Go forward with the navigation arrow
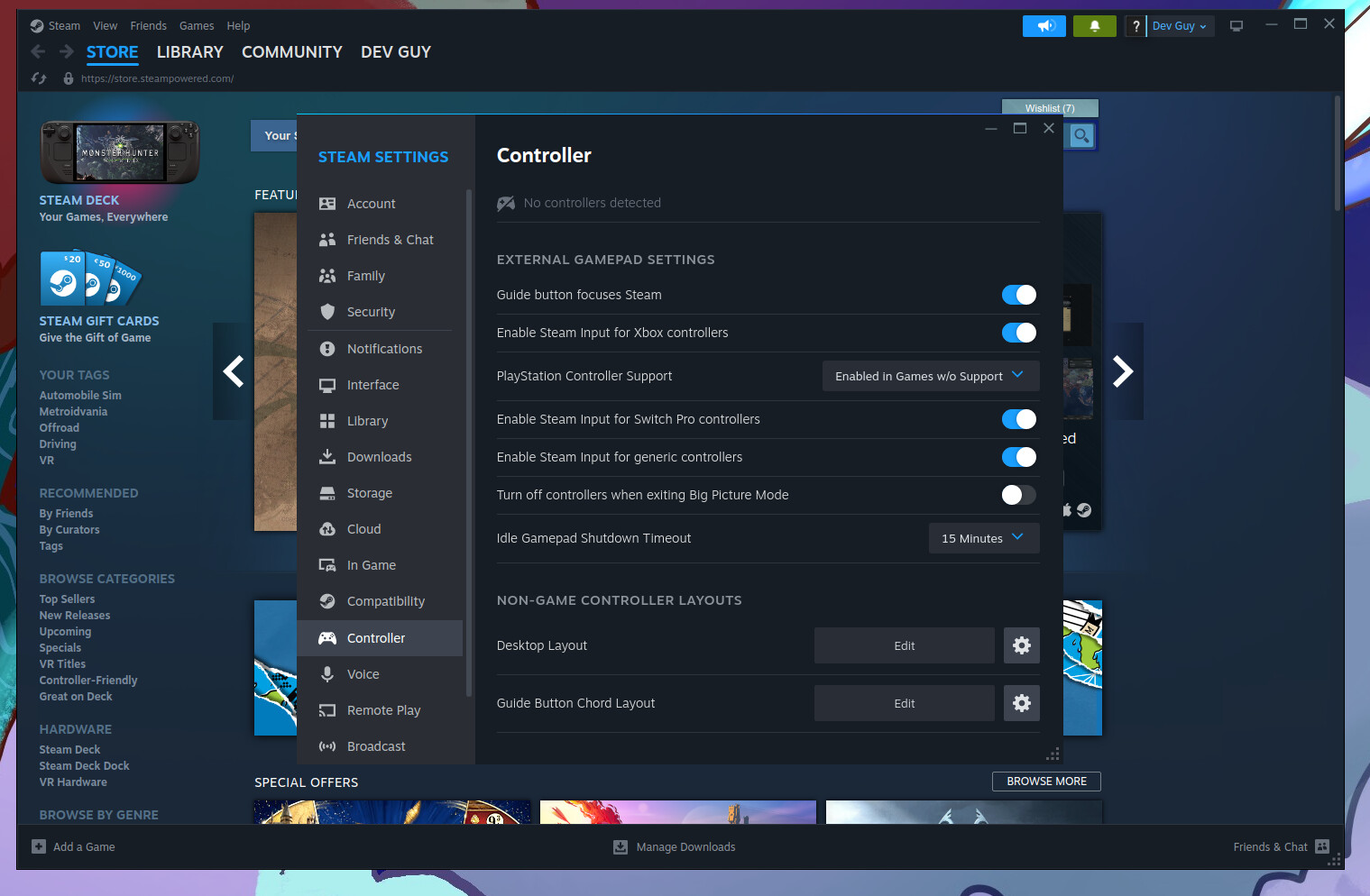Image resolution: width=1370 pixels, height=896 pixels. [x=66, y=51]
